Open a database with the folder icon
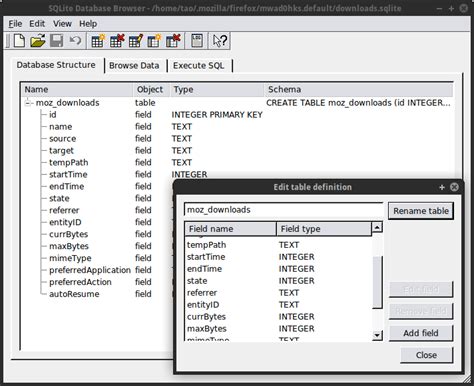 click(x=38, y=41)
